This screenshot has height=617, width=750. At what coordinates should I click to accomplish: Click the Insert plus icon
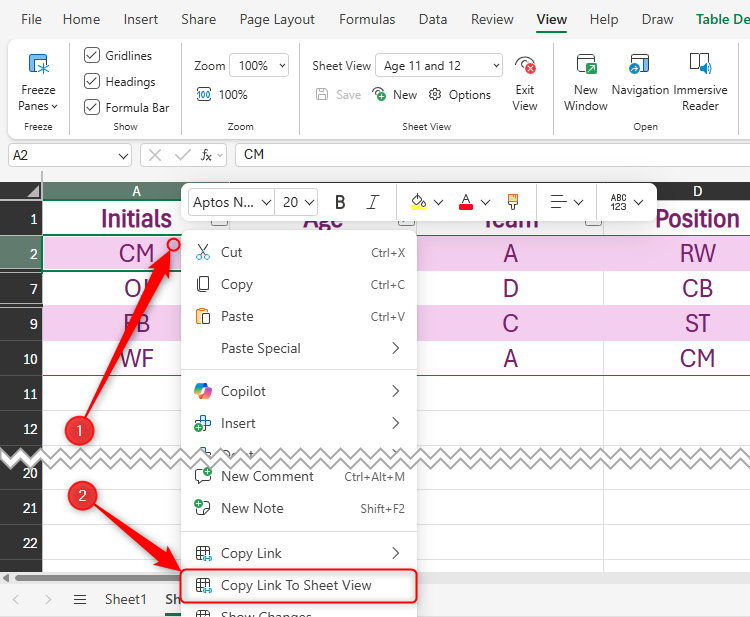[203, 423]
